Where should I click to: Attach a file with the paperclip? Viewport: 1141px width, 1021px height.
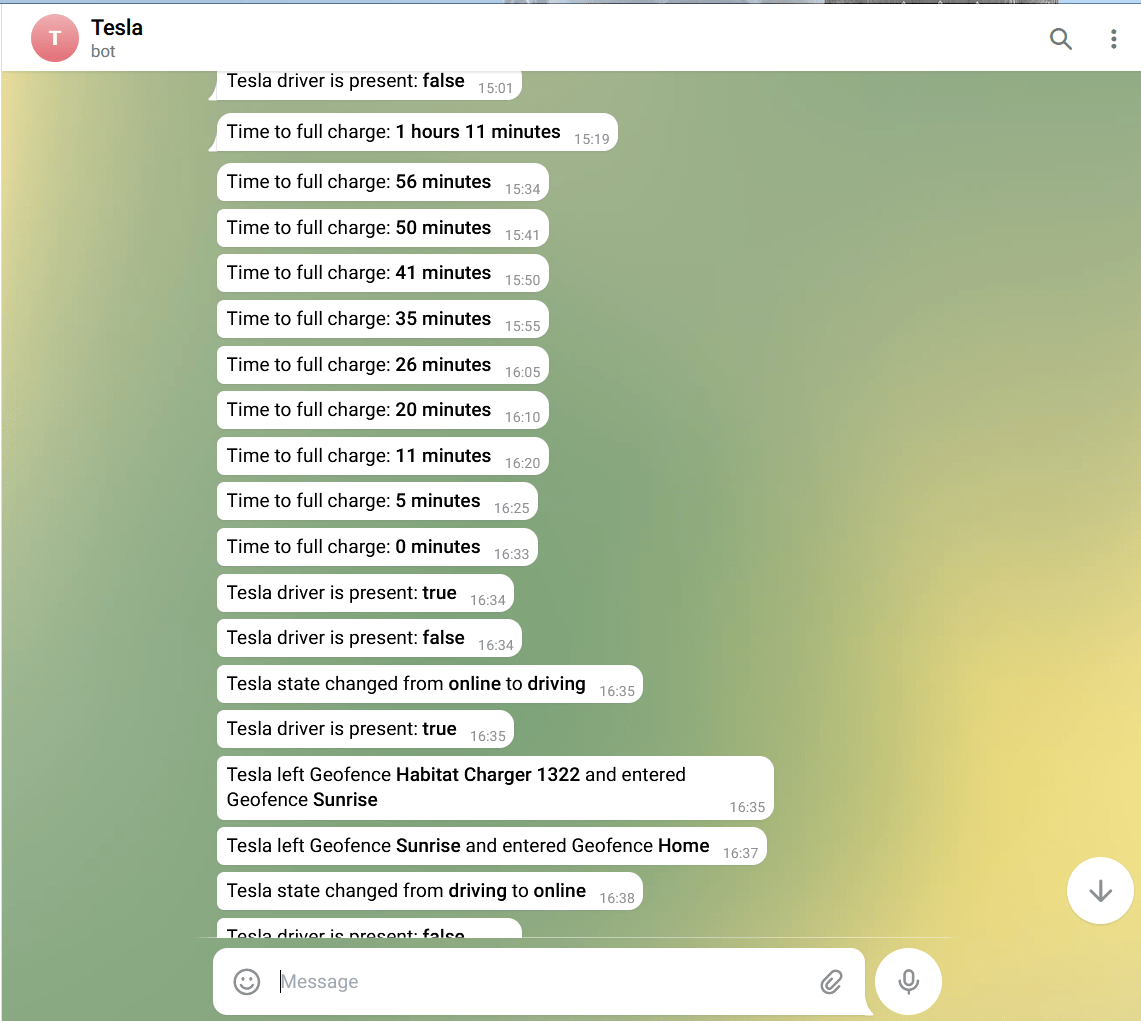pos(831,981)
